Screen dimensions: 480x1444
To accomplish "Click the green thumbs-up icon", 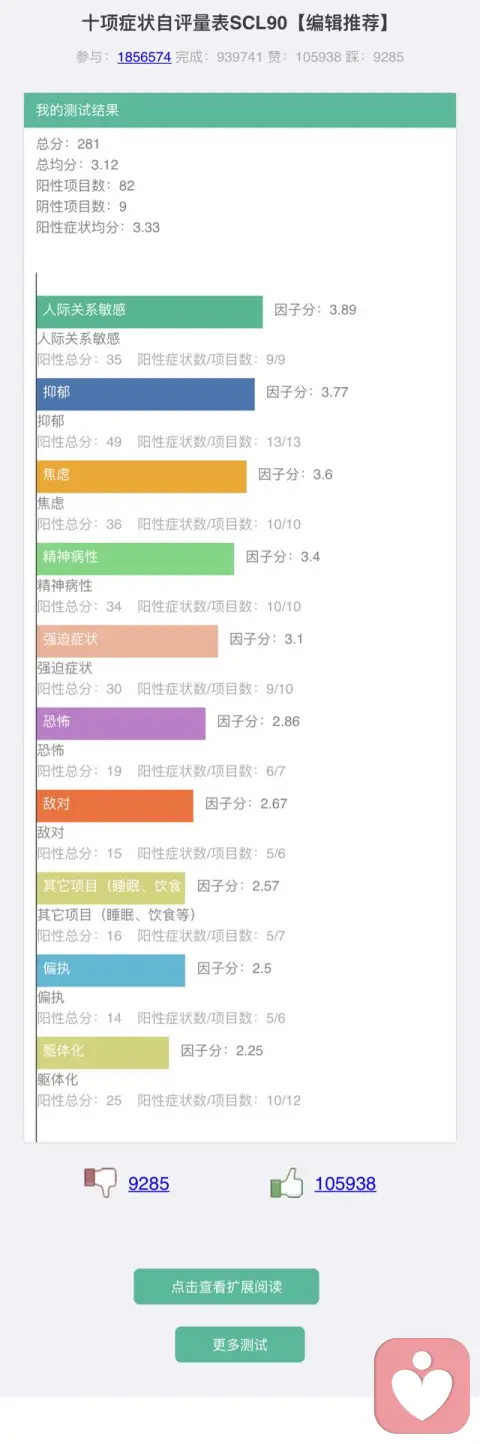I will pyautogui.click(x=287, y=1184).
